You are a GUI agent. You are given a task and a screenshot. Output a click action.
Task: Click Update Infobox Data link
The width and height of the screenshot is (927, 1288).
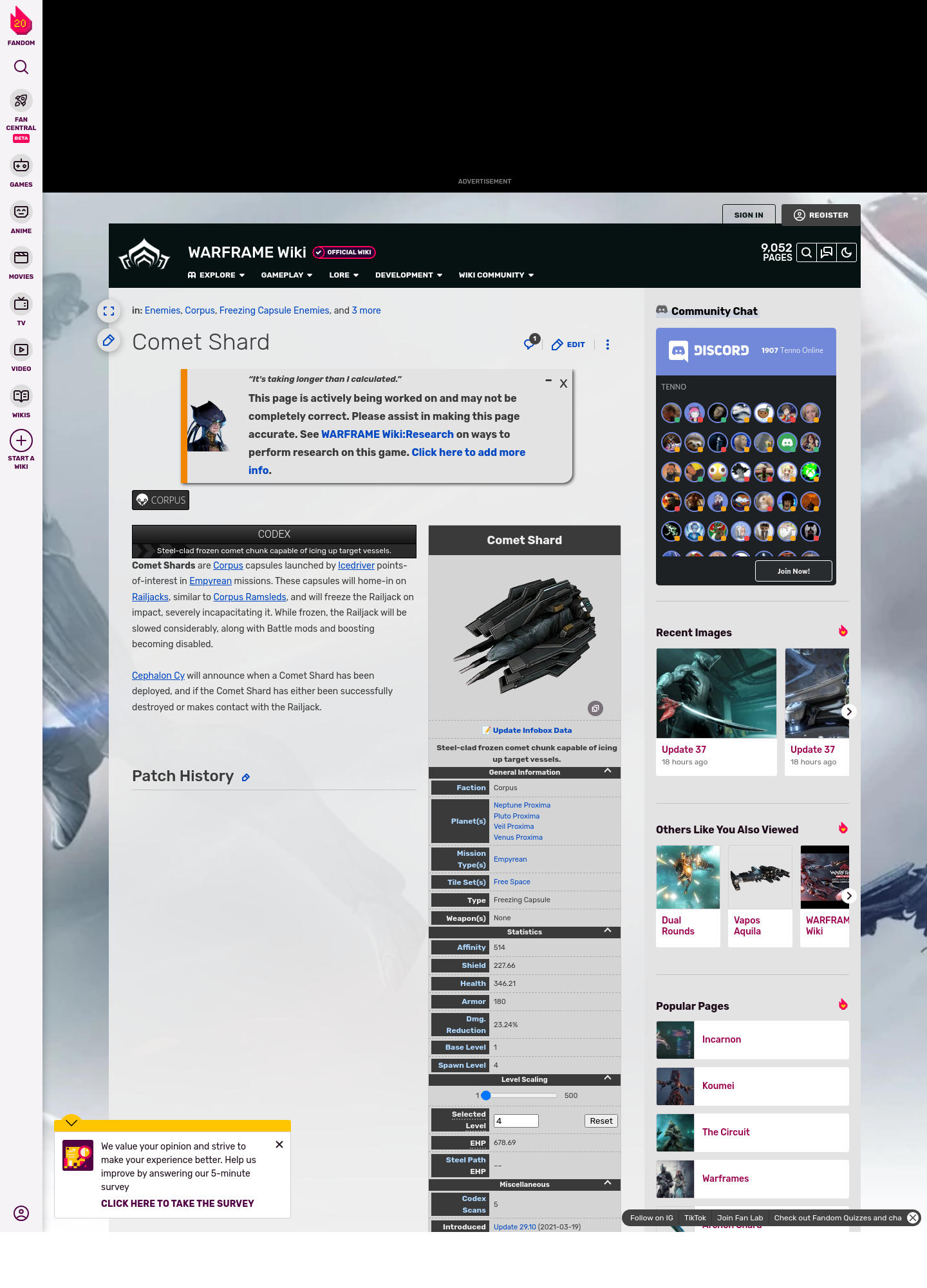click(532, 730)
